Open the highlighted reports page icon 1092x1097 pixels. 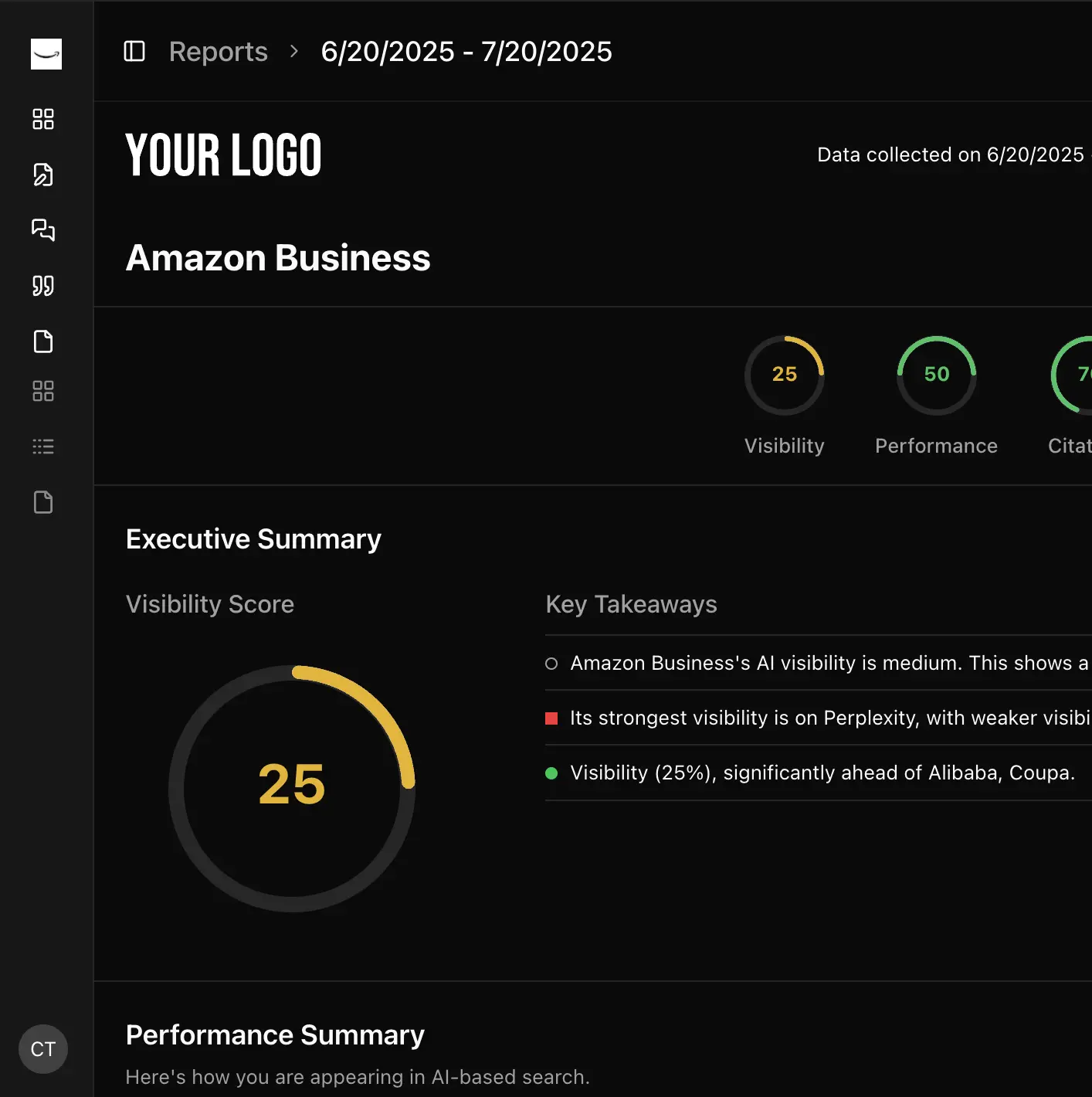(x=43, y=341)
